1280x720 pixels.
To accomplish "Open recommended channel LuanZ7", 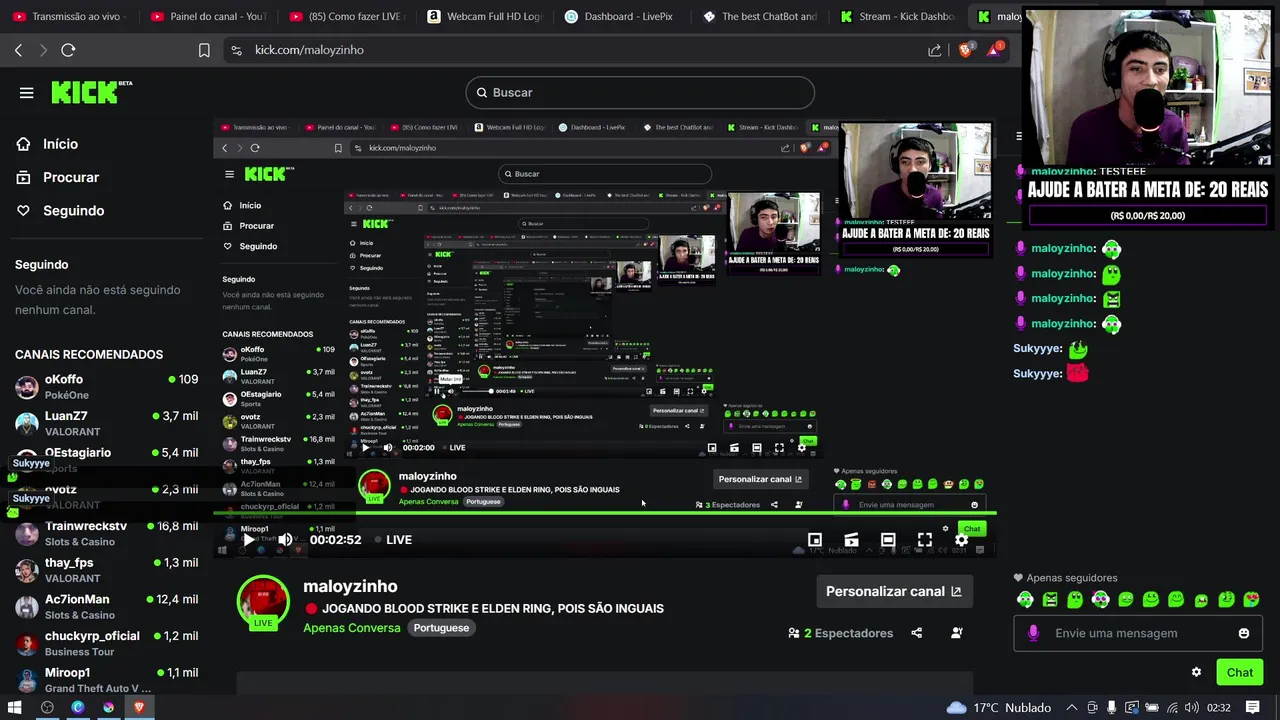I will click(106, 423).
